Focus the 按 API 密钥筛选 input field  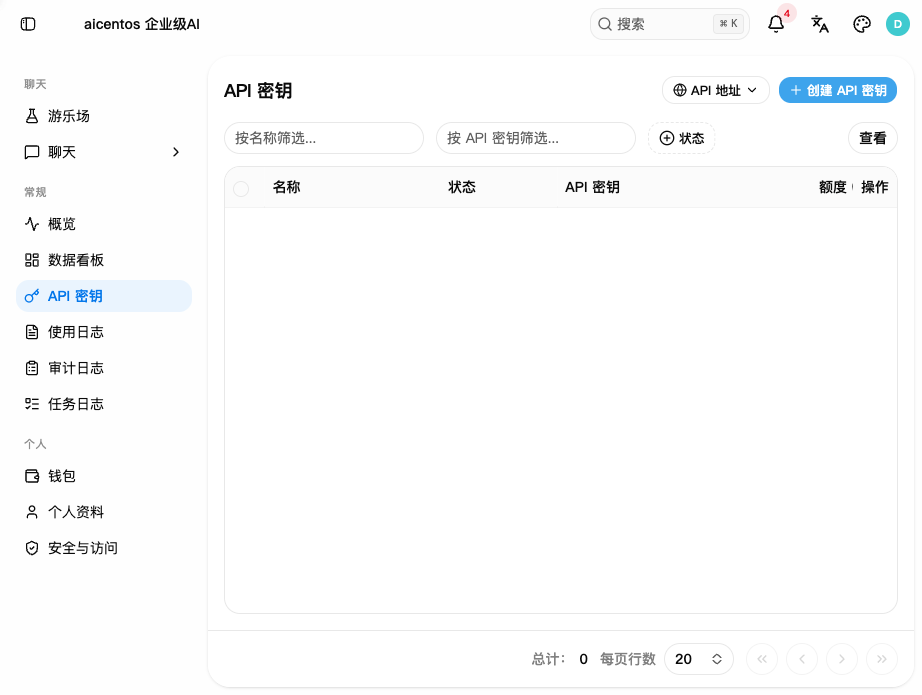click(536, 138)
